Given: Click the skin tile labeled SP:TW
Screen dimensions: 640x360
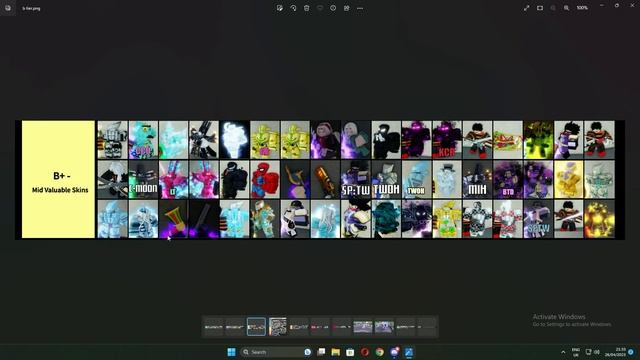Looking at the screenshot, I should pyautogui.click(x=356, y=180).
